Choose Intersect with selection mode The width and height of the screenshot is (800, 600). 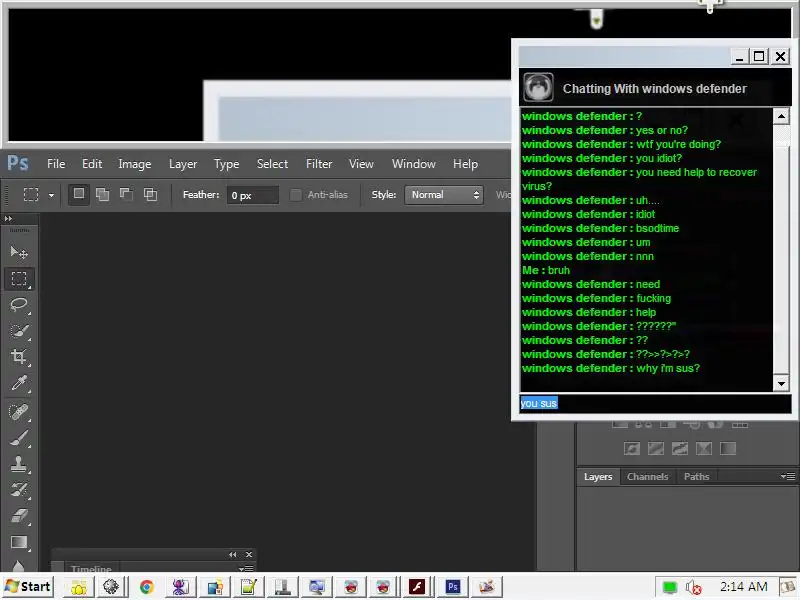click(x=150, y=194)
